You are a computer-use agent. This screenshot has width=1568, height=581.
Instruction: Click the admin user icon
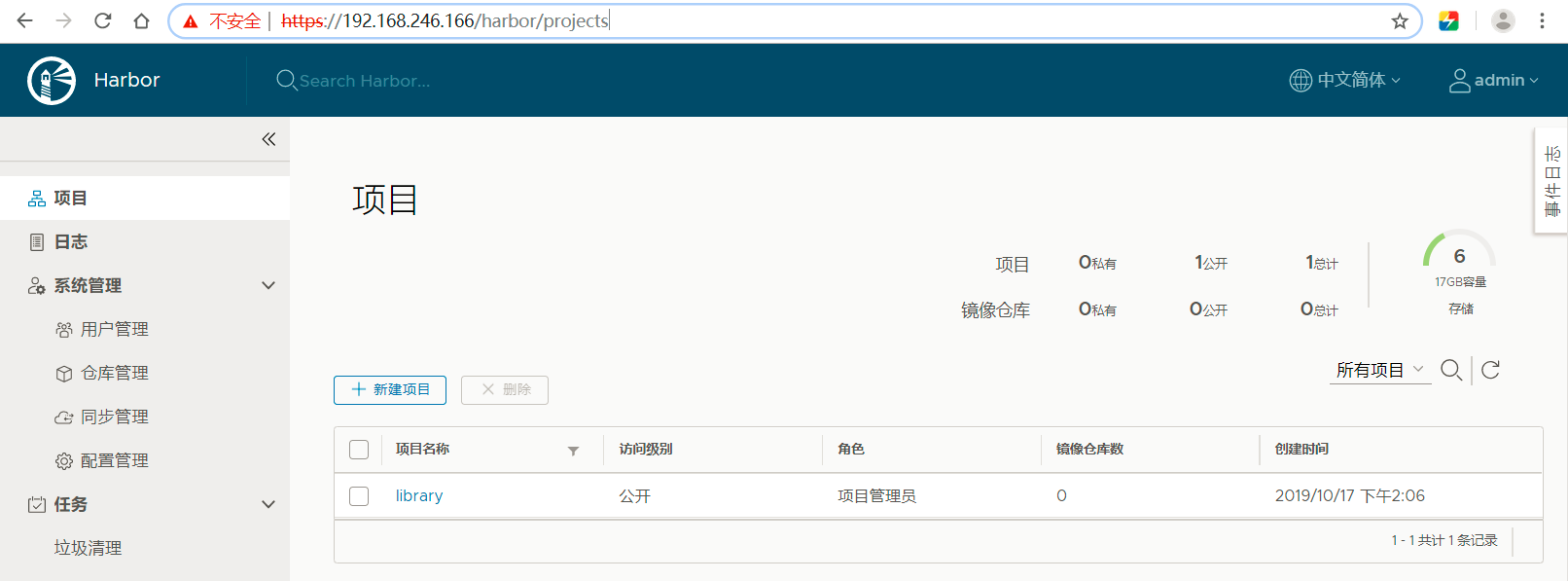[1459, 80]
